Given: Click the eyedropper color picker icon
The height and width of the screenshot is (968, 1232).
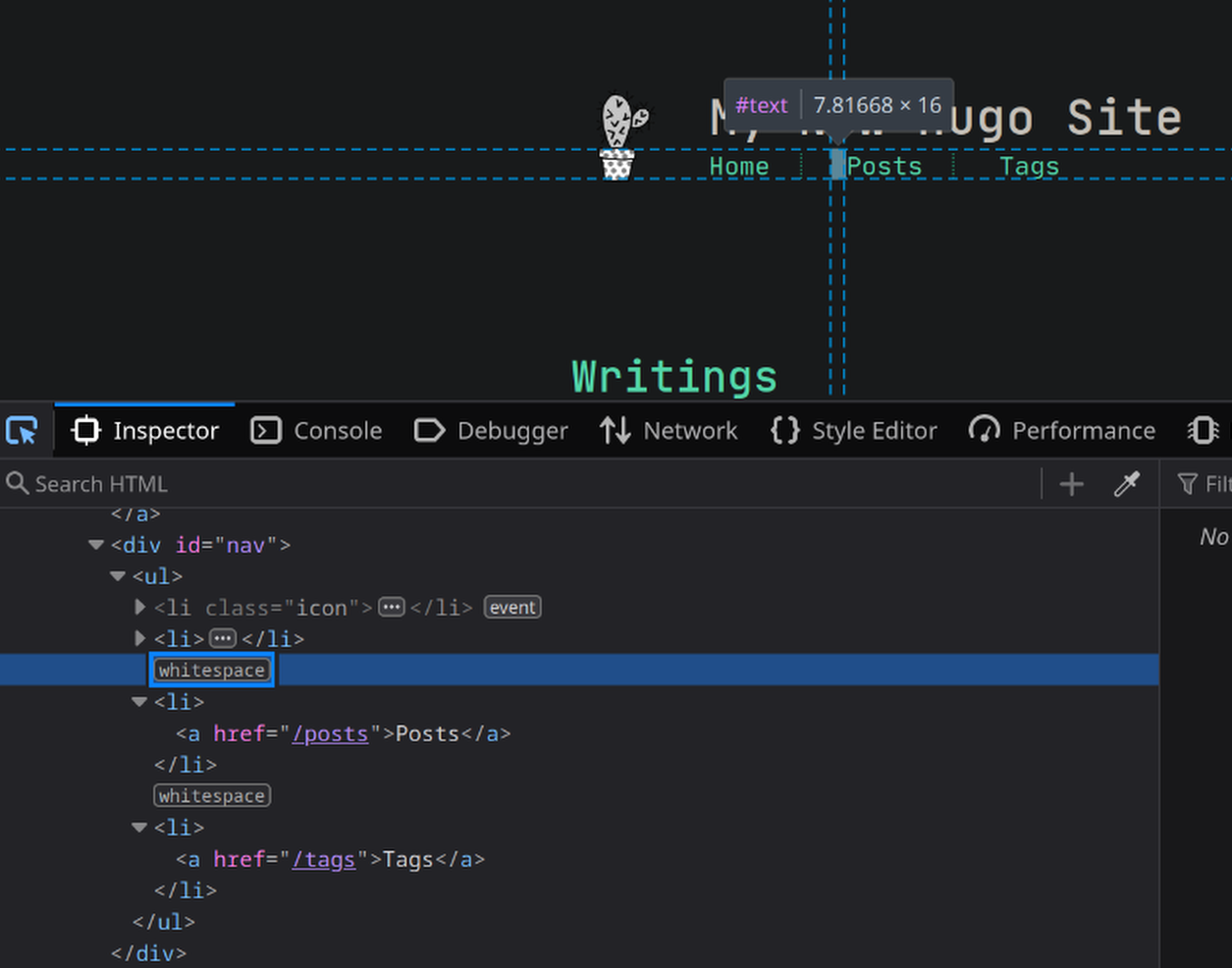Looking at the screenshot, I should click(1126, 483).
